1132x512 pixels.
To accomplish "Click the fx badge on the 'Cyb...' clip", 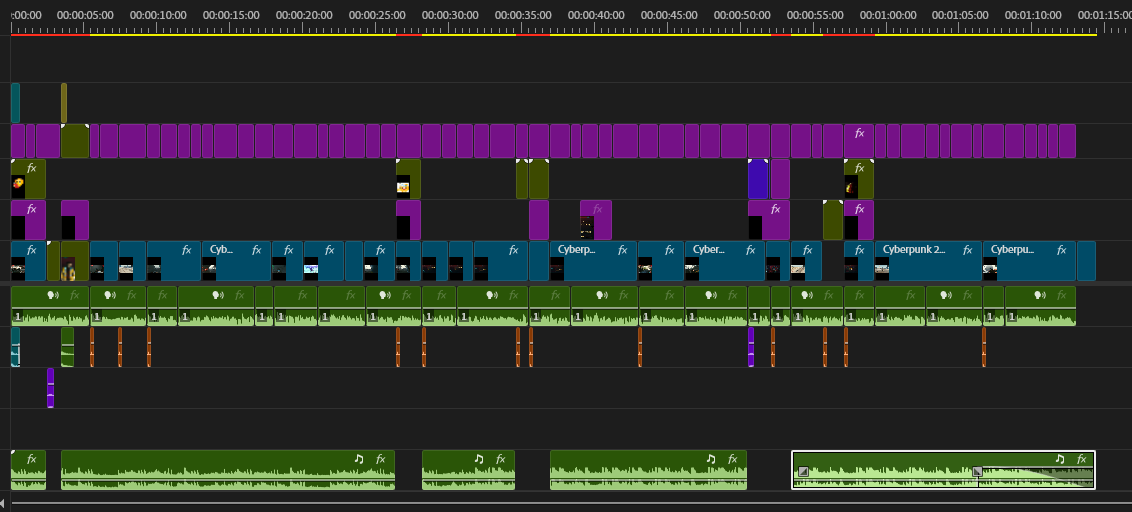I will coord(256,250).
